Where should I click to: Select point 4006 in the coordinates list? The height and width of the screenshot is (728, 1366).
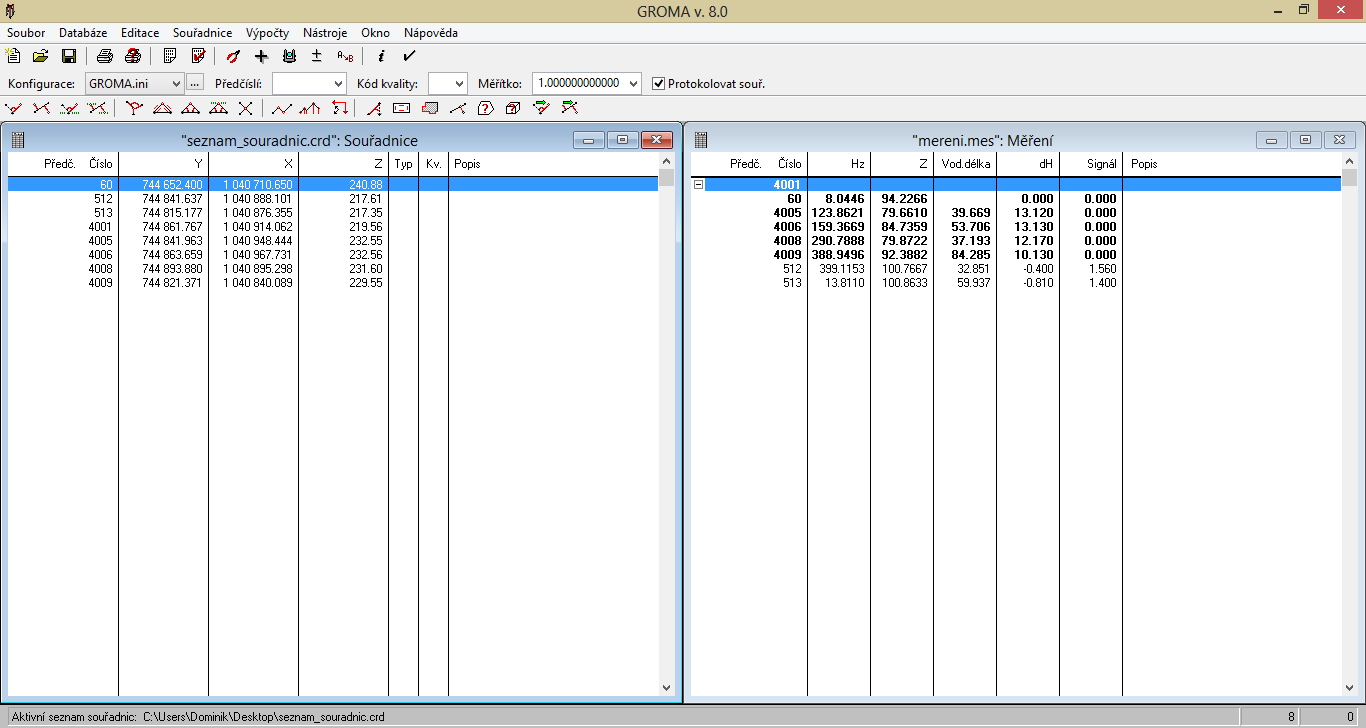(333, 255)
